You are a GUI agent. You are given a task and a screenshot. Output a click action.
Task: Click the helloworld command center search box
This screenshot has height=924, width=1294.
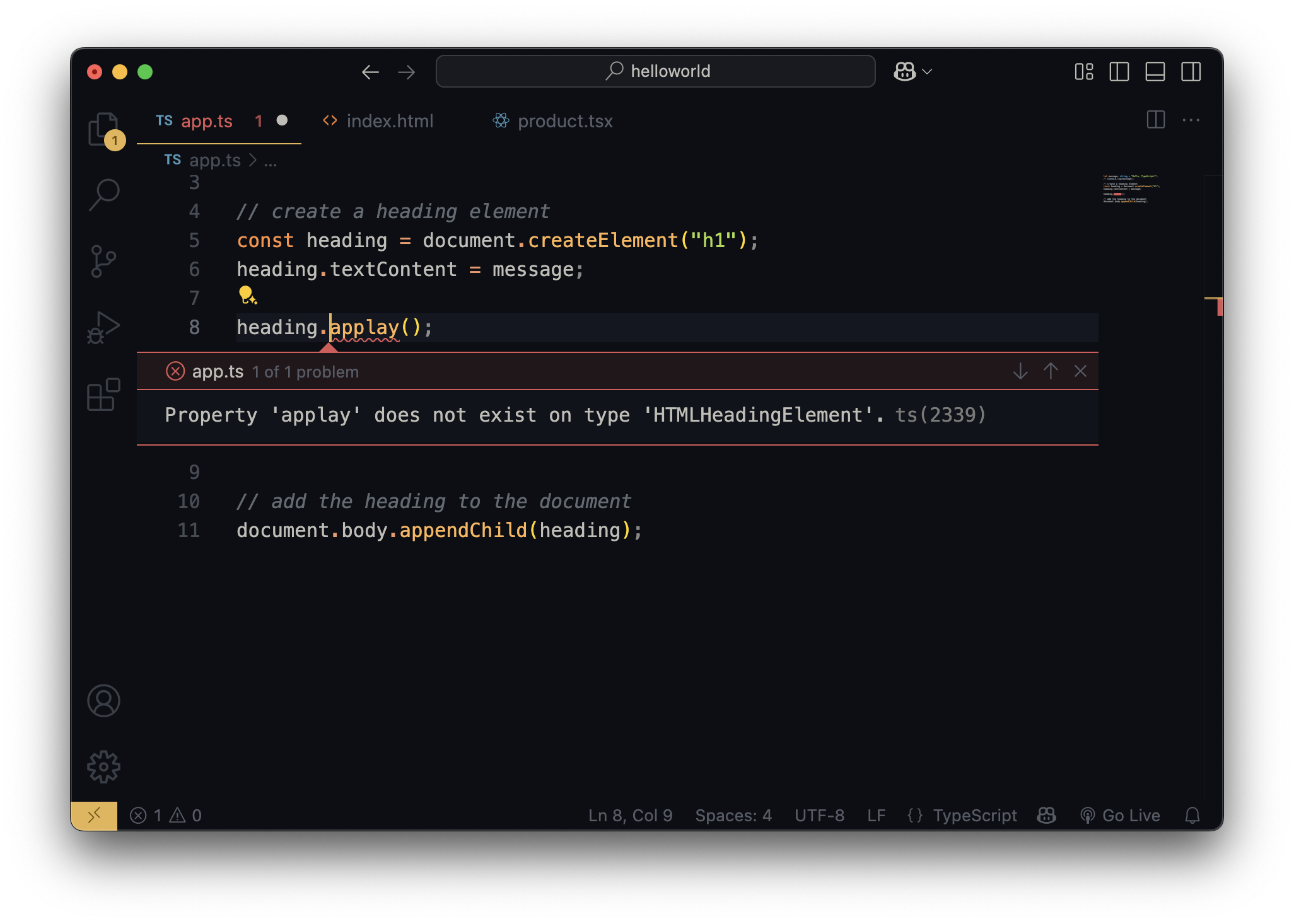(x=656, y=71)
